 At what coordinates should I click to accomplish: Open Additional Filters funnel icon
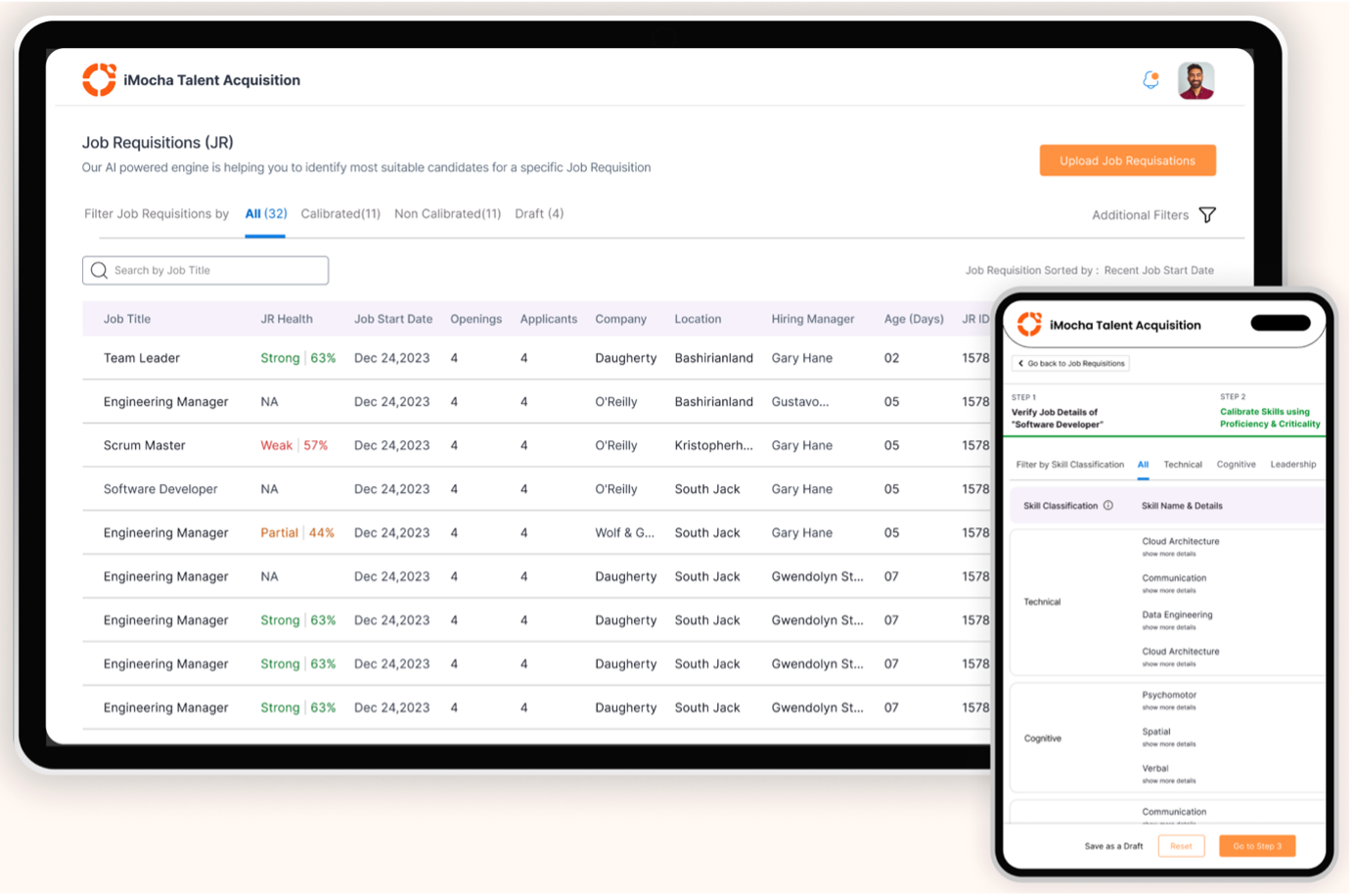tap(1207, 215)
